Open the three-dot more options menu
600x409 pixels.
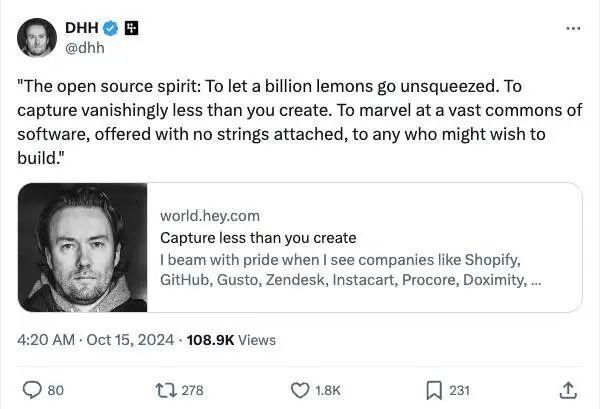pyautogui.click(x=573, y=27)
